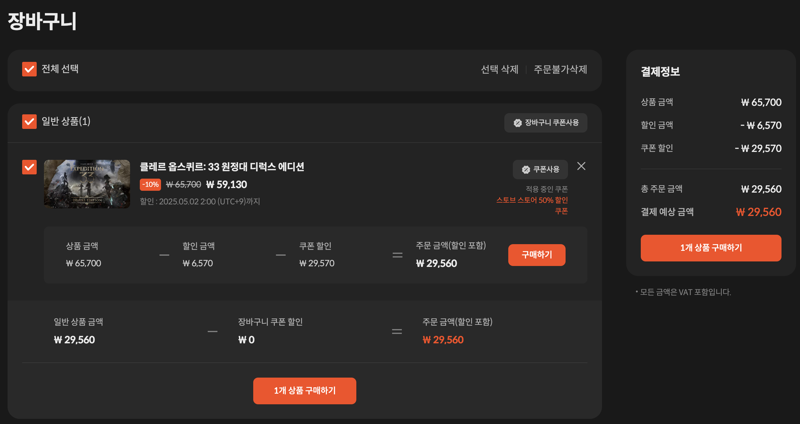Click the coupon icon in 장바구니 쿠폰사용

(x=517, y=123)
